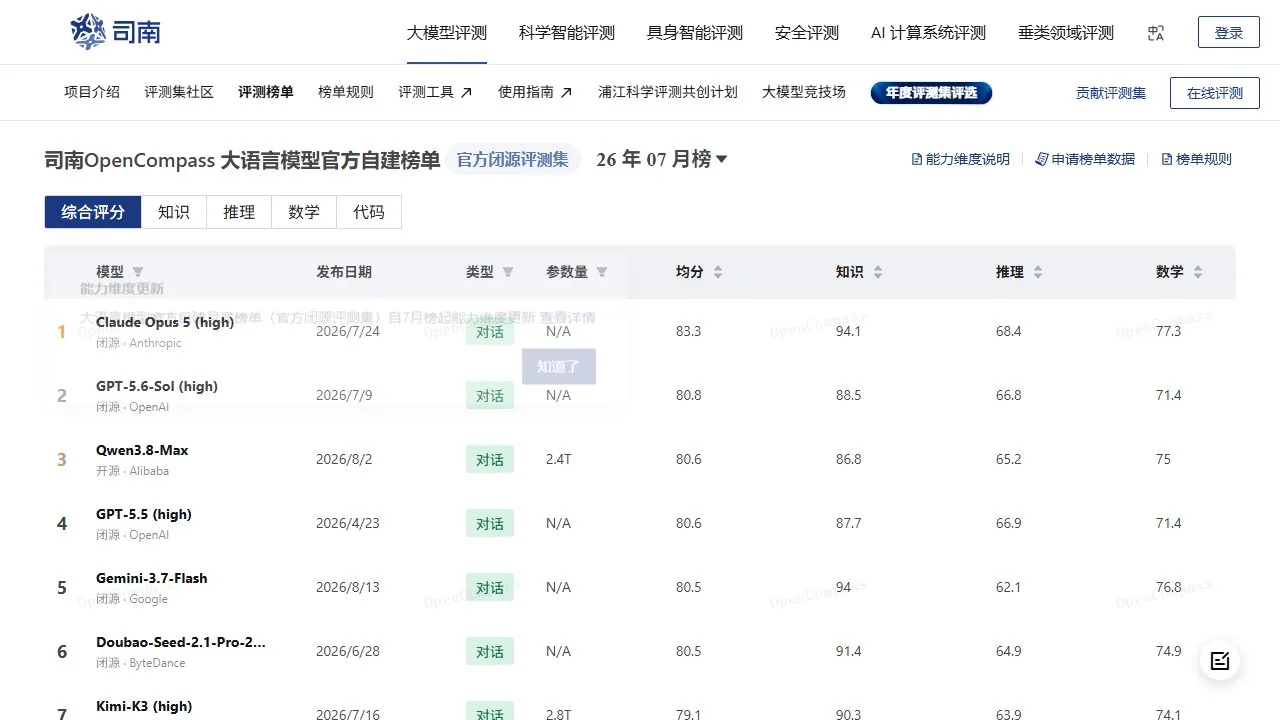This screenshot has height=720, width=1280.
Task: Expand the 26 年 07 月榜 dropdown
Action: click(x=662, y=159)
